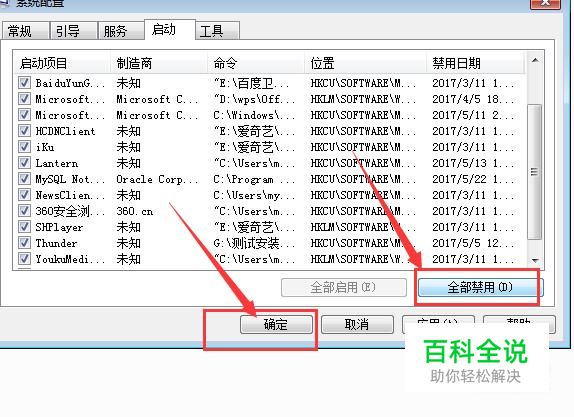Image resolution: width=574 pixels, height=417 pixels.
Task: Select the SHPlayer row name
Action: tap(59, 227)
